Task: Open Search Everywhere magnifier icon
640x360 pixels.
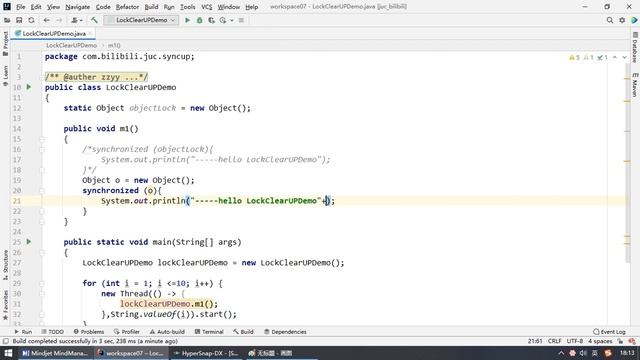Action: click(609, 20)
